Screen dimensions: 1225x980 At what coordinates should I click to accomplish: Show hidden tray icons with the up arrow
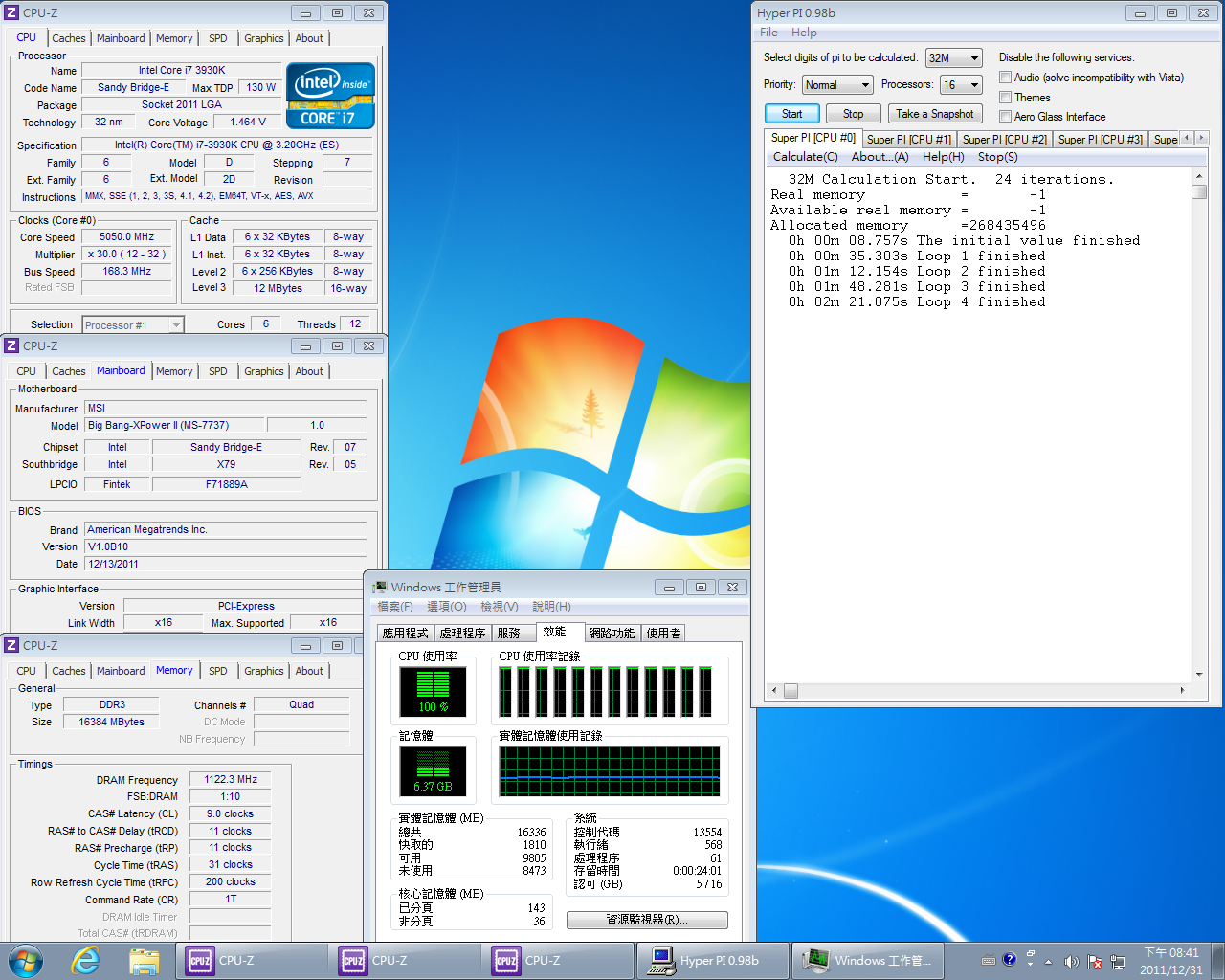[x=1048, y=961]
